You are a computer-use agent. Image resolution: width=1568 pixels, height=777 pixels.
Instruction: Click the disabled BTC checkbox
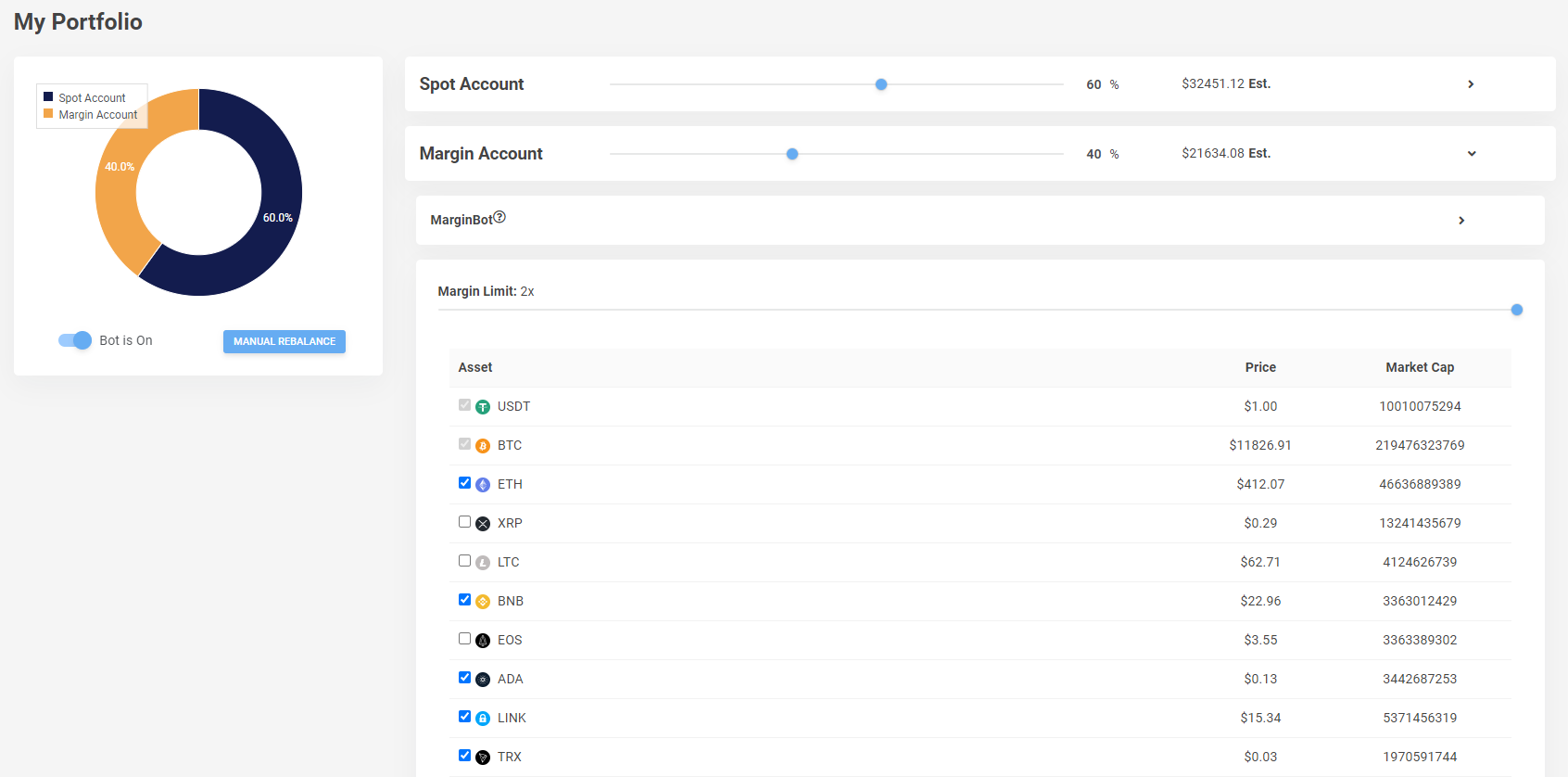(x=464, y=444)
